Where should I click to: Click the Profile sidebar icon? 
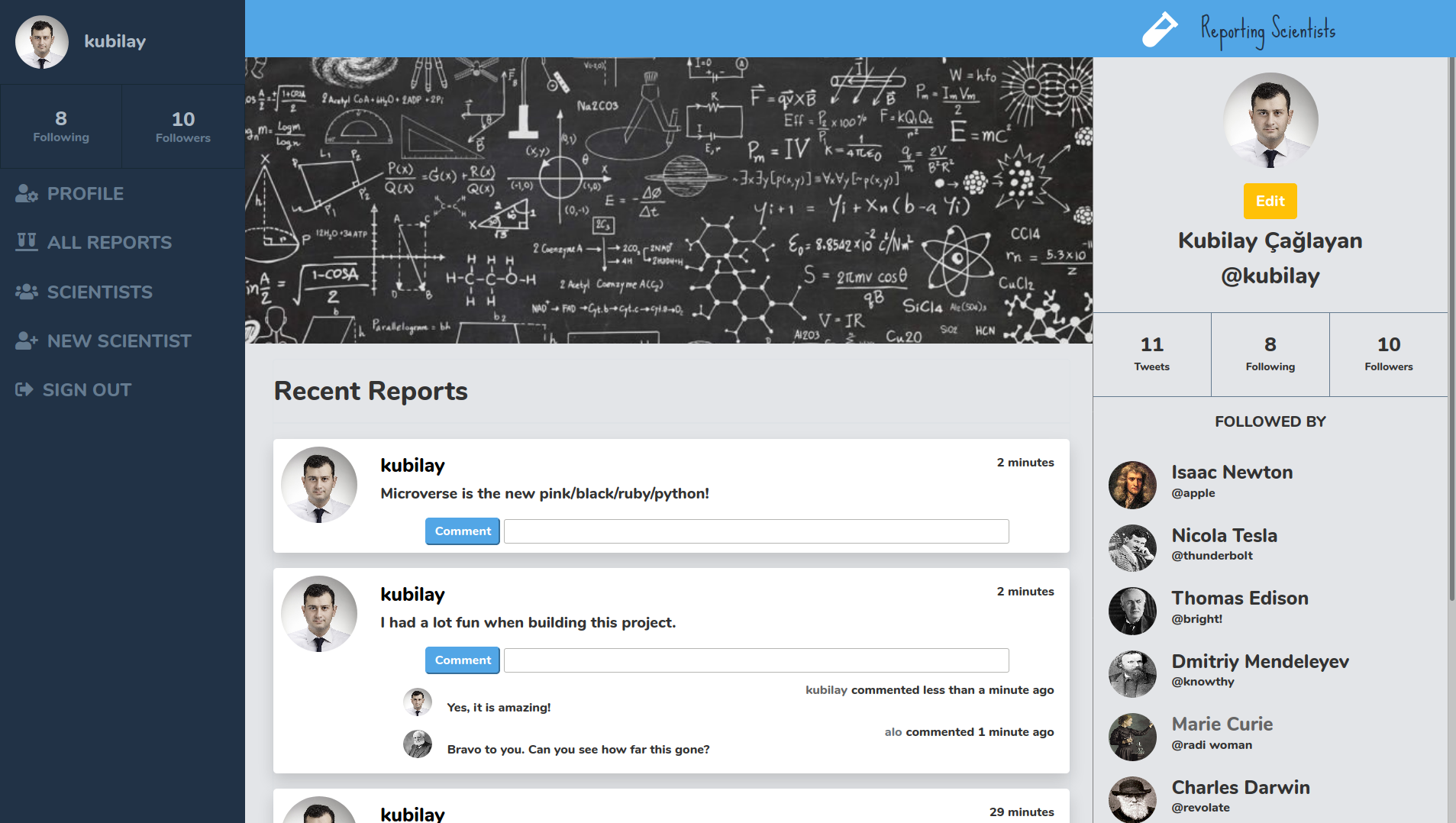(27, 194)
